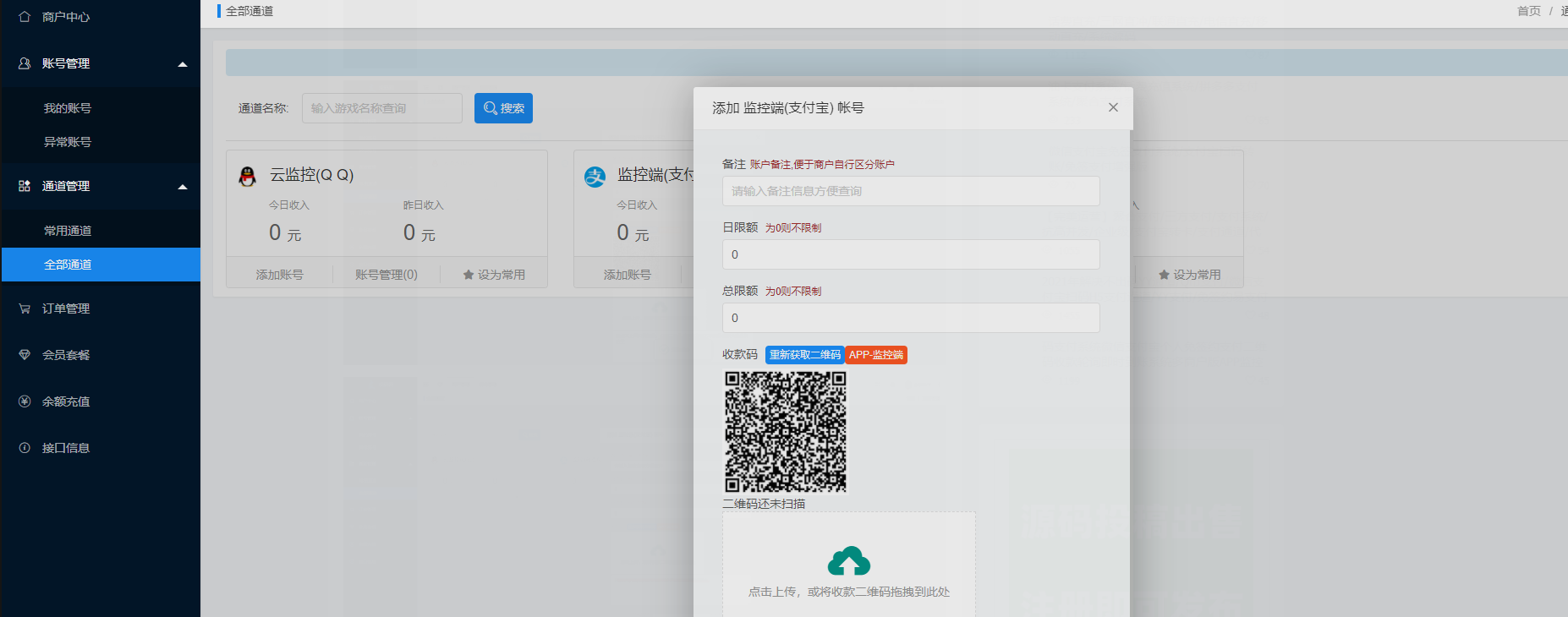
Task: Click the 重新获取二维码 button
Action: (x=804, y=355)
